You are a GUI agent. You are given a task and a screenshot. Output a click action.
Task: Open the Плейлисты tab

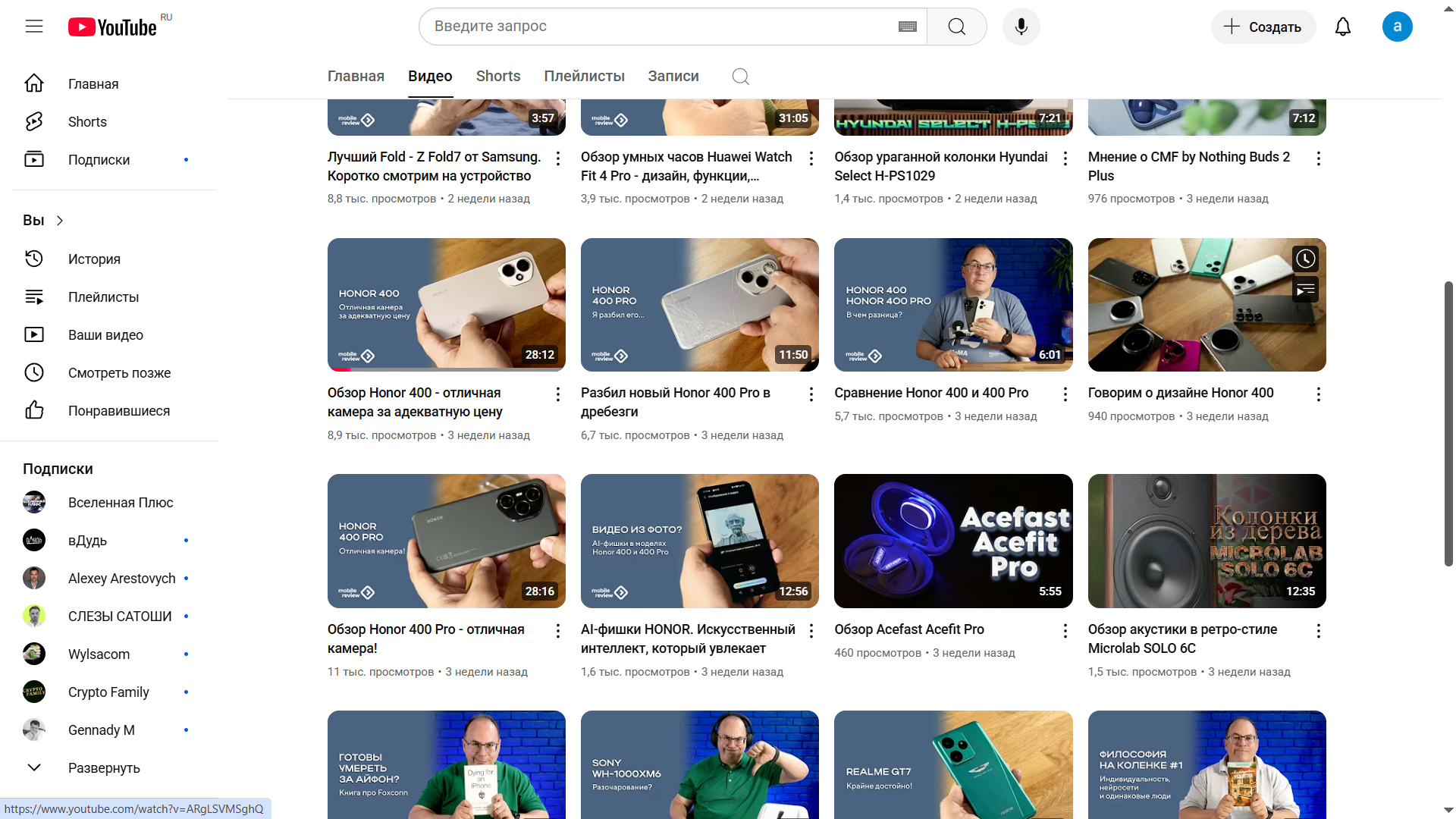coord(584,76)
